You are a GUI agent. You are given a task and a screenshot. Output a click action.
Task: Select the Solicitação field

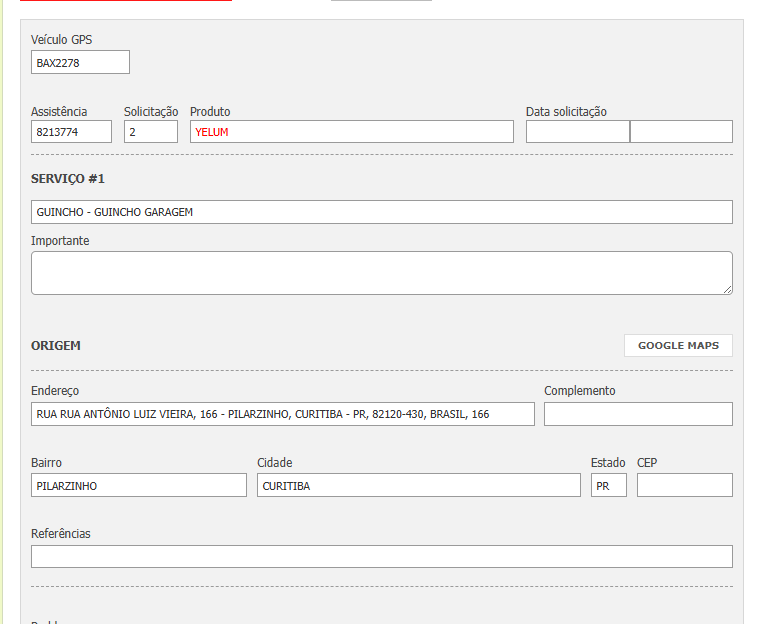pos(151,132)
